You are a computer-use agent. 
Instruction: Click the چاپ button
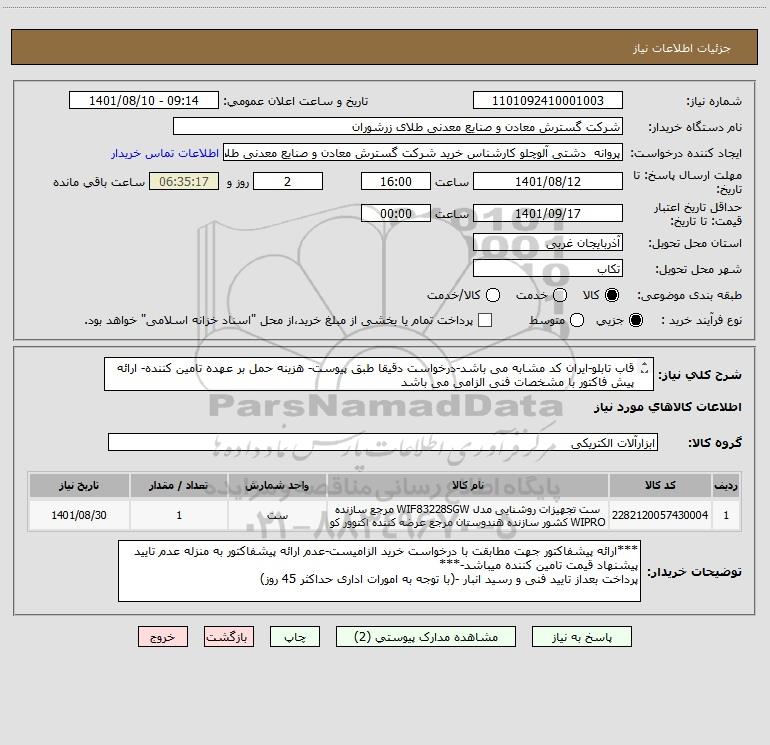[295, 637]
